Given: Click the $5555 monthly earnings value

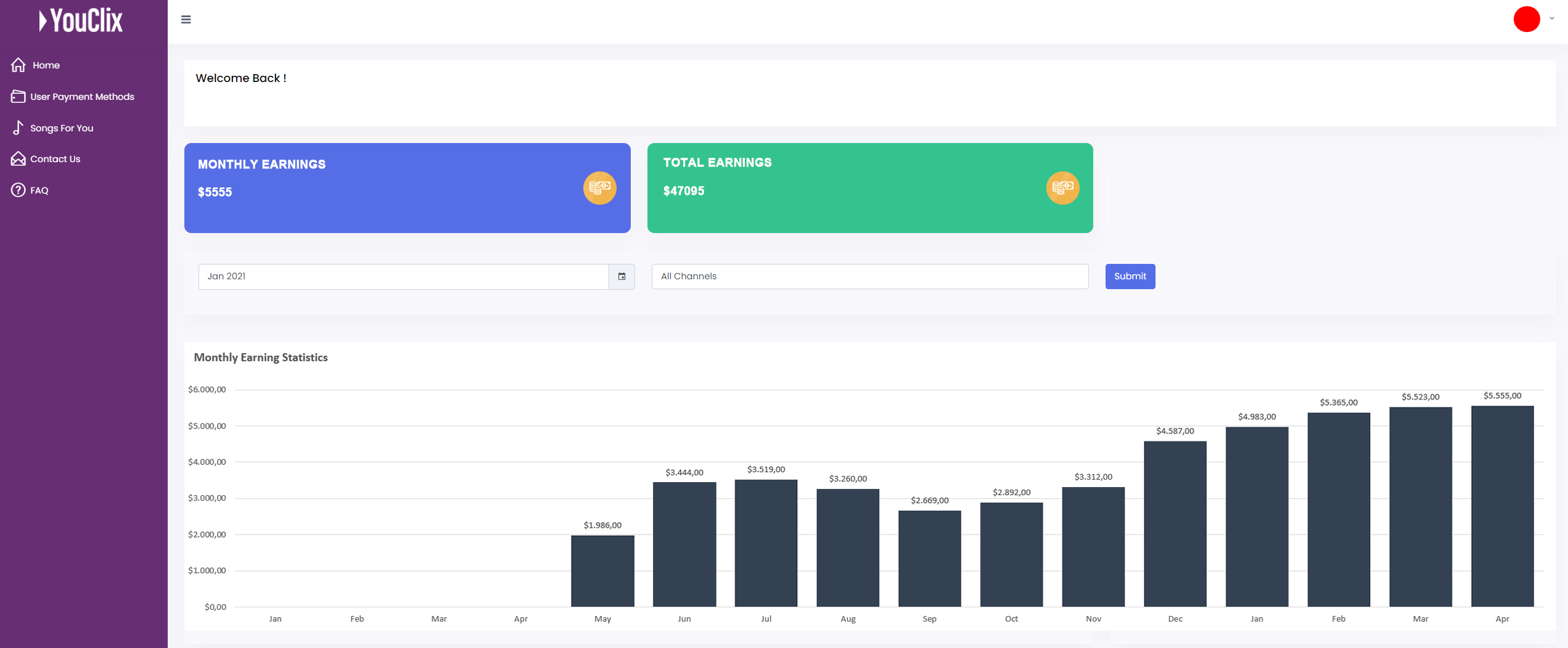Looking at the screenshot, I should coord(215,192).
